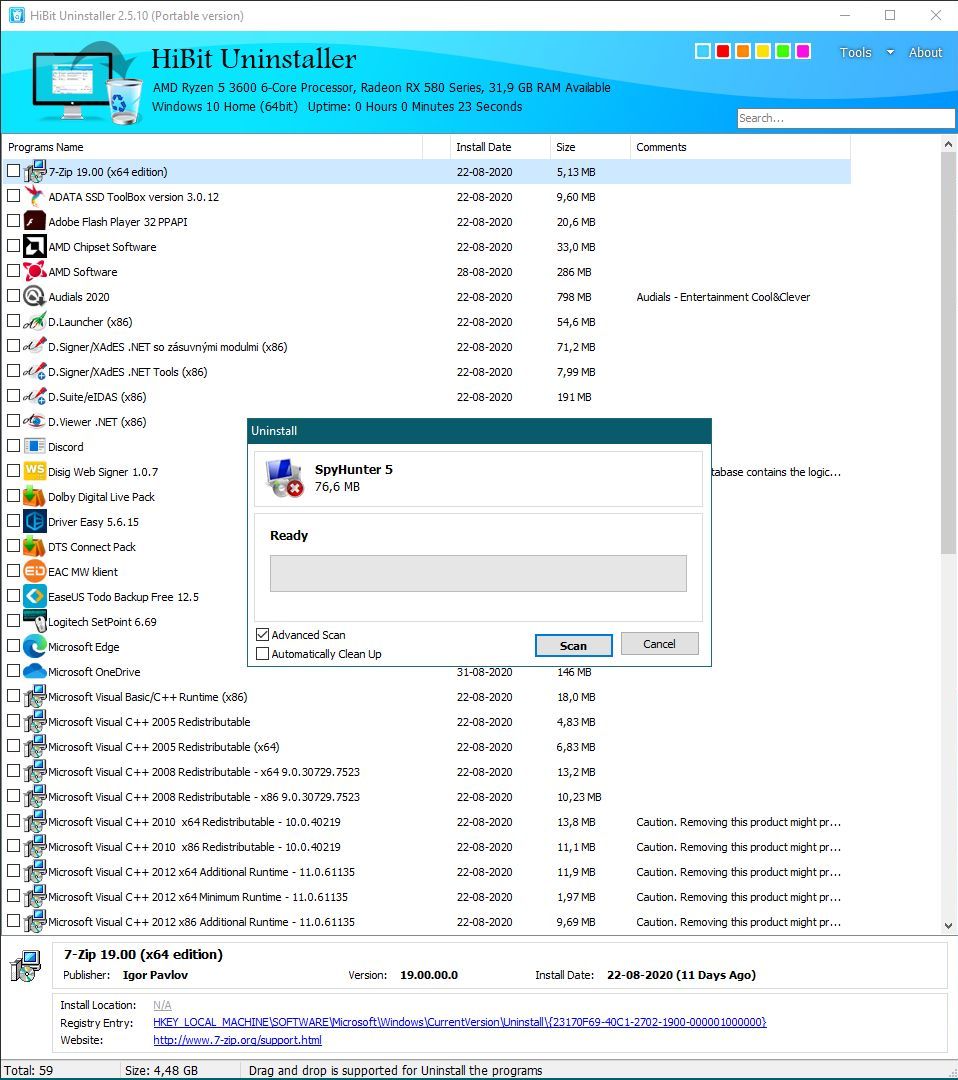Tick the 7-Zip 19.00 checkbox
The image size is (958, 1080).
(13, 170)
